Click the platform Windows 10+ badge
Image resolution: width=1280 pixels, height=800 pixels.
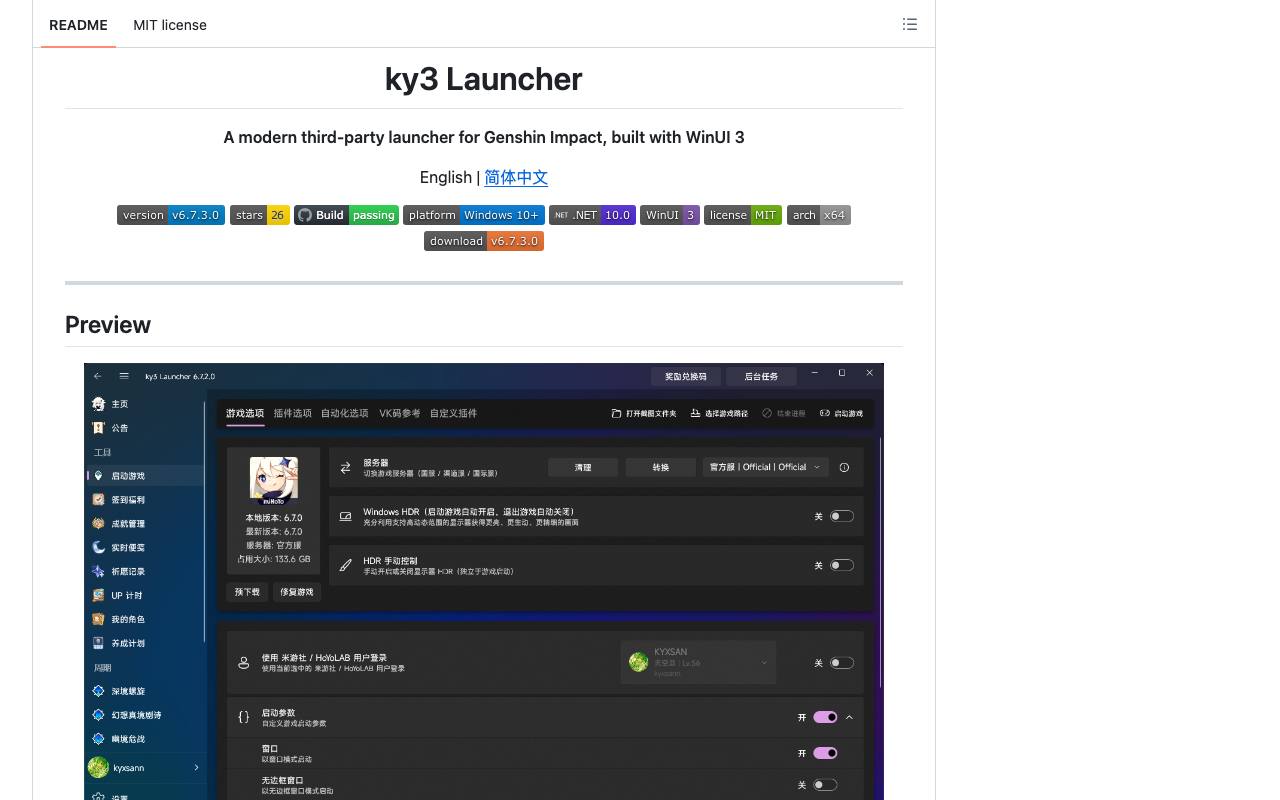[x=474, y=215]
